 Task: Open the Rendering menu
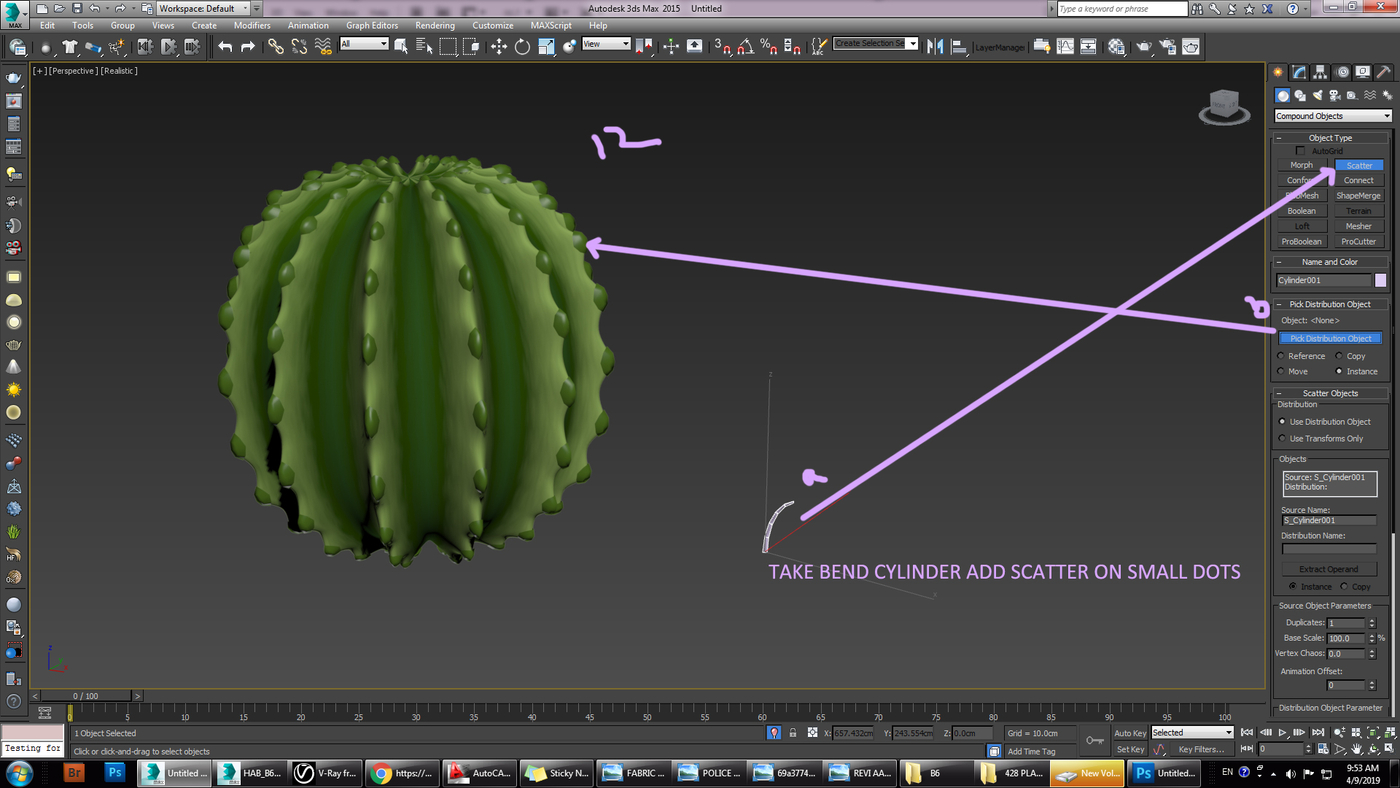pos(434,25)
